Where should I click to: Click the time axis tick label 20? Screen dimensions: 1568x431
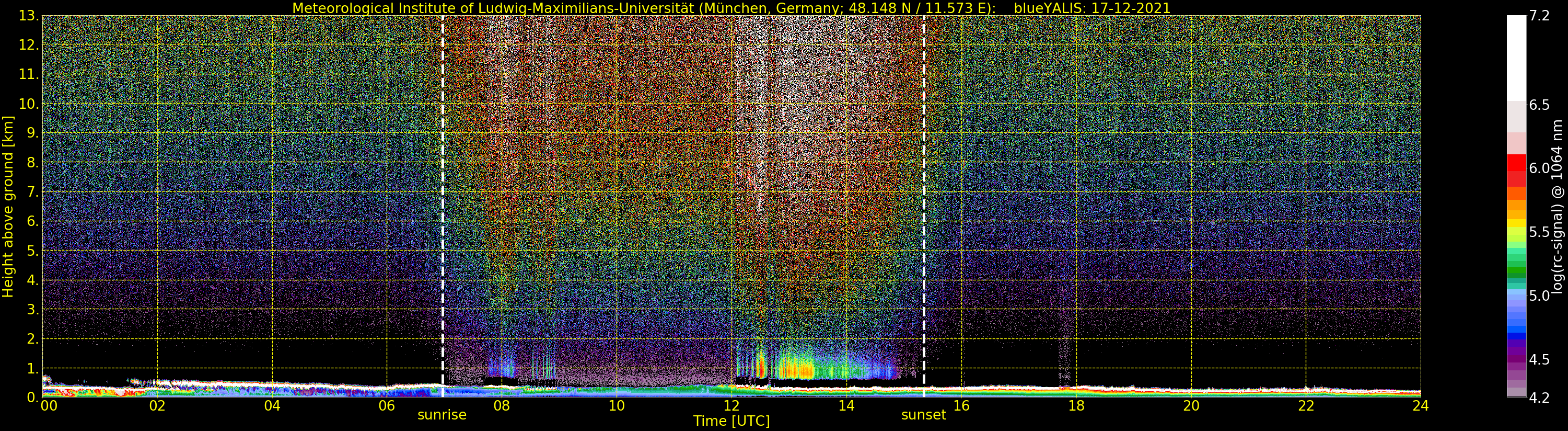pyautogui.click(x=1191, y=405)
